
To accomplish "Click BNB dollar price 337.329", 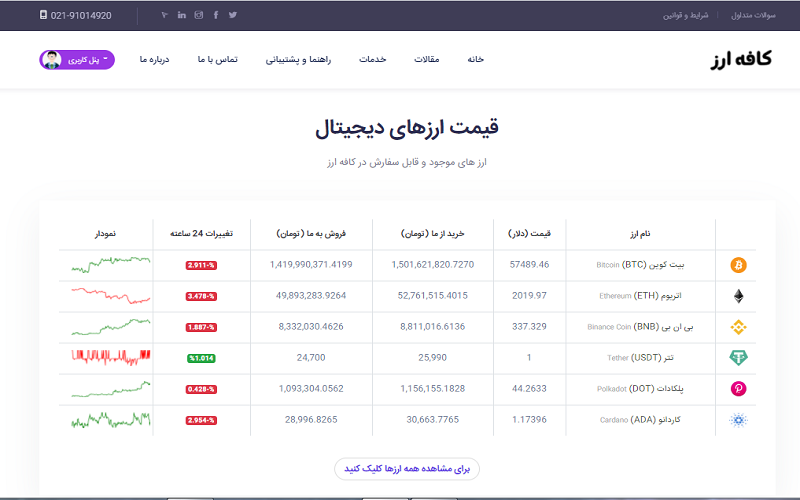I will (529, 327).
